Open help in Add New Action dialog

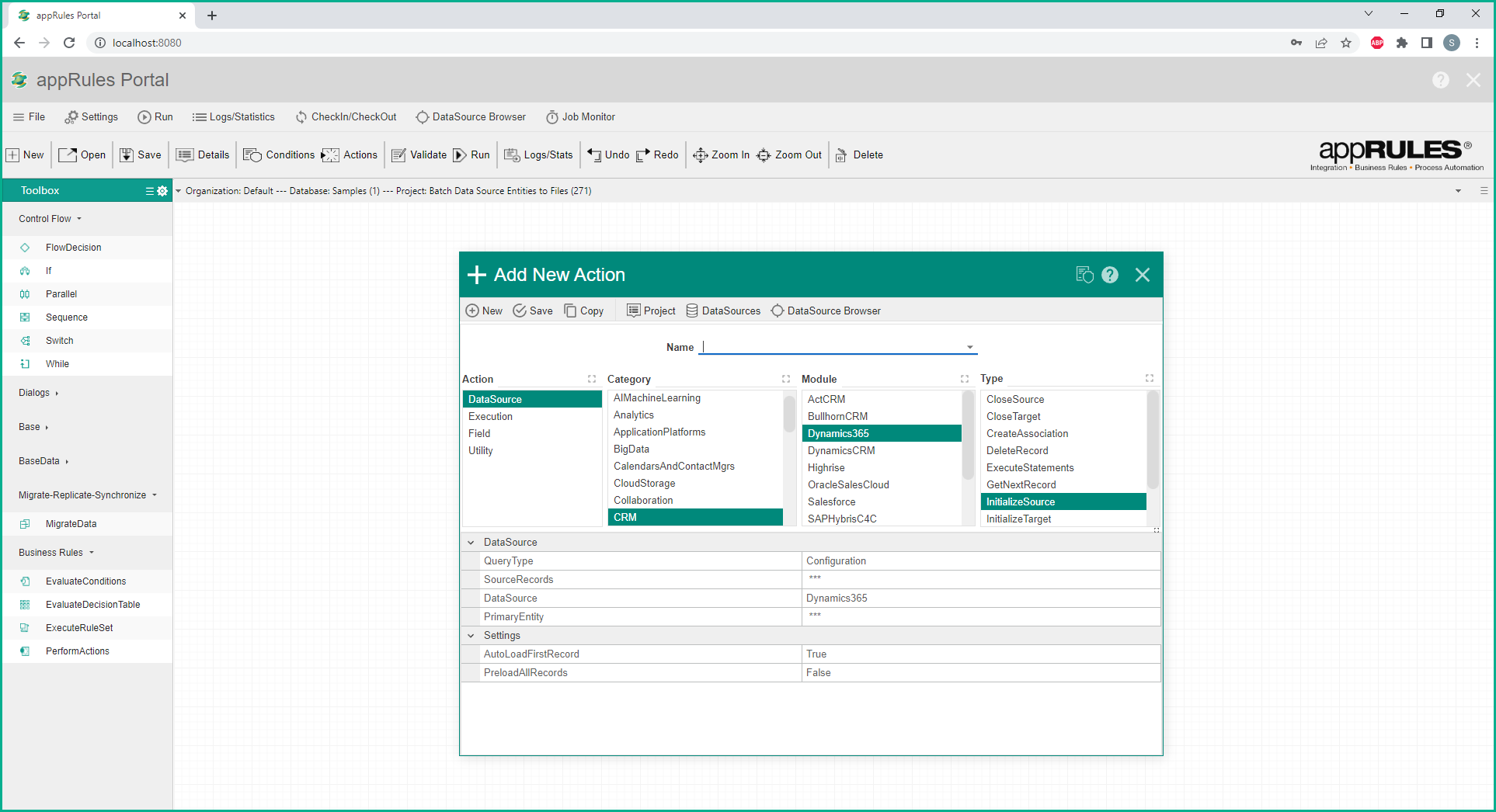pyautogui.click(x=1110, y=275)
